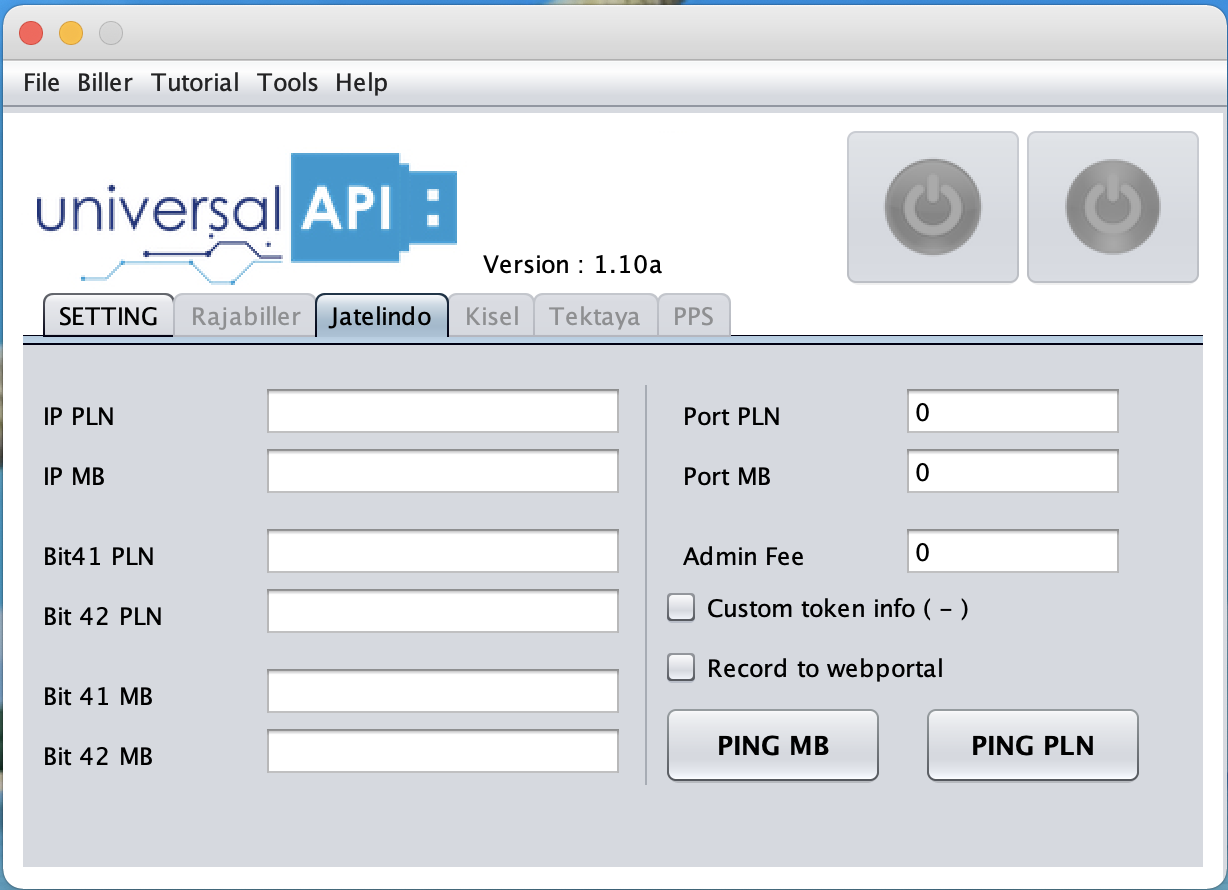Focus the Bit 41 MB input field

(x=443, y=692)
